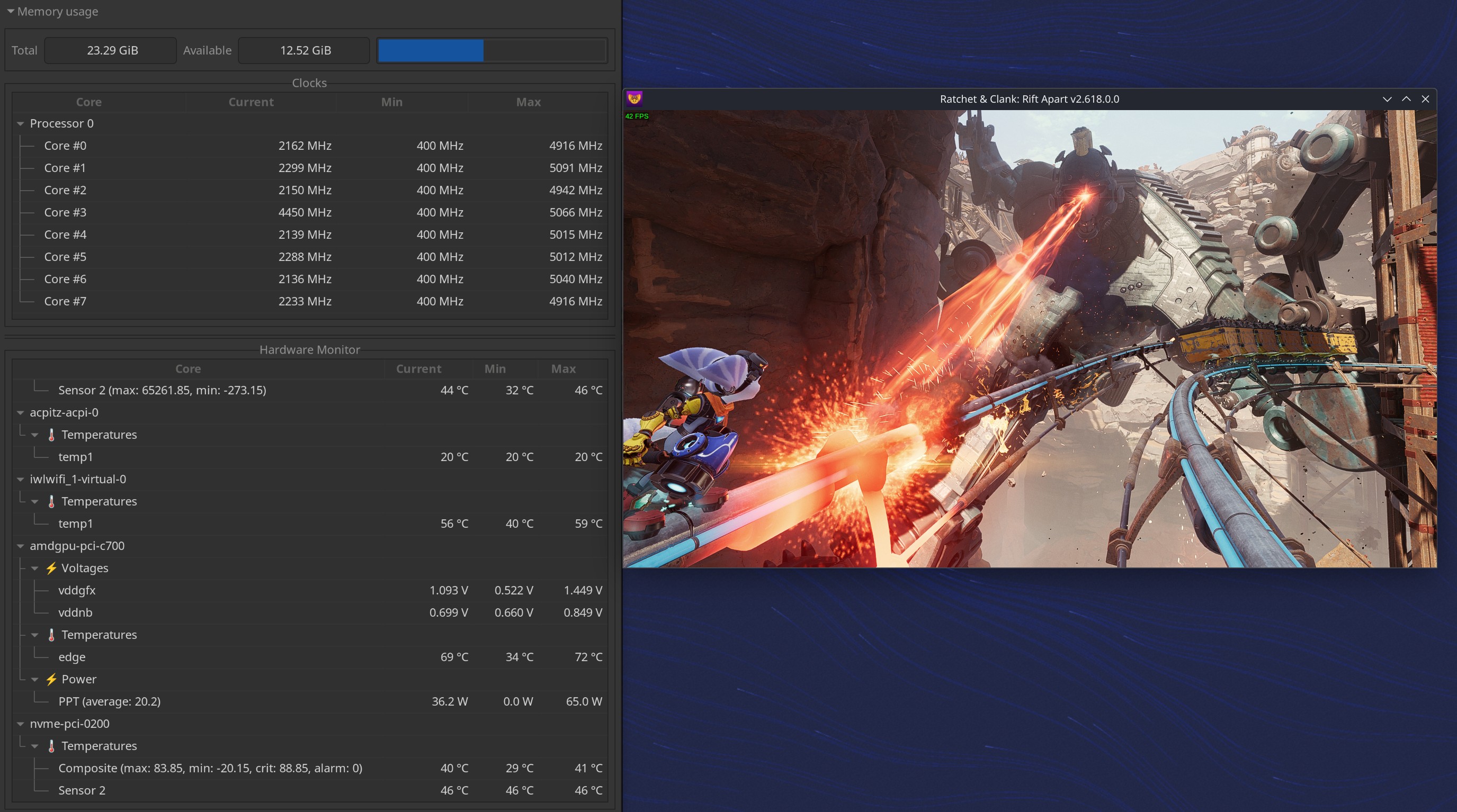Click the Power lightning bolt icon
This screenshot has width=1457, height=812.
pyautogui.click(x=51, y=679)
